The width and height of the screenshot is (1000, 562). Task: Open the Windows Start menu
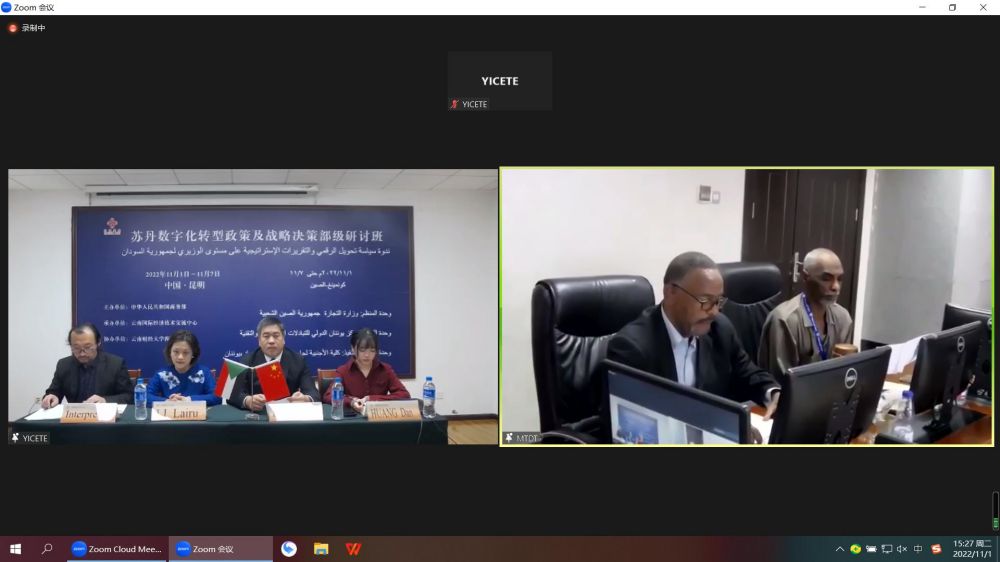tap(15, 549)
